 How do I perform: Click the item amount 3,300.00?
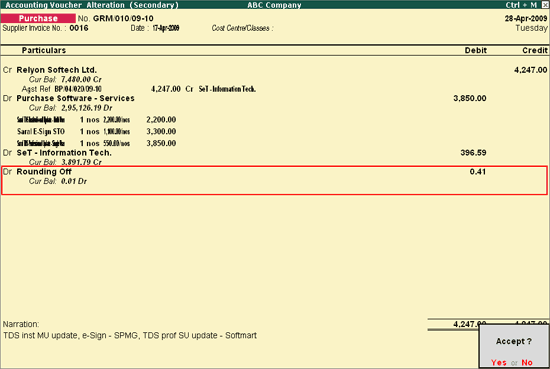[161, 132]
